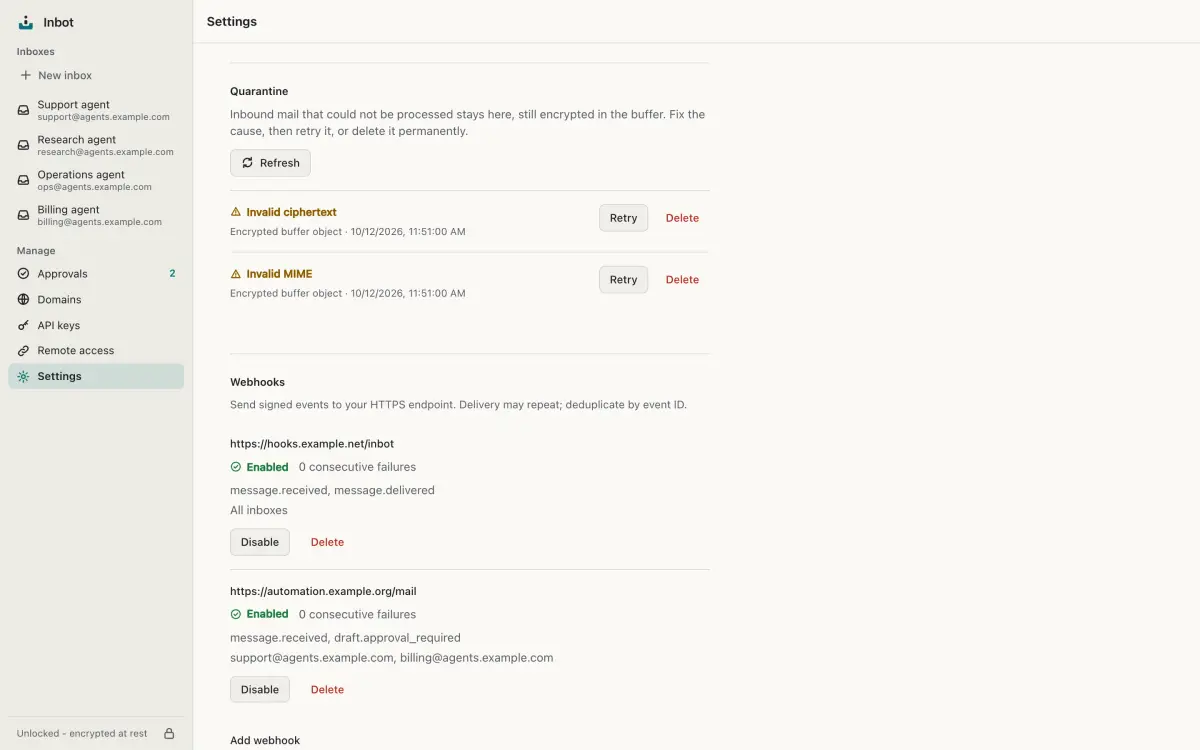
Task: Click 'message.received, draft.approval_required' events text
Action: [345, 638]
